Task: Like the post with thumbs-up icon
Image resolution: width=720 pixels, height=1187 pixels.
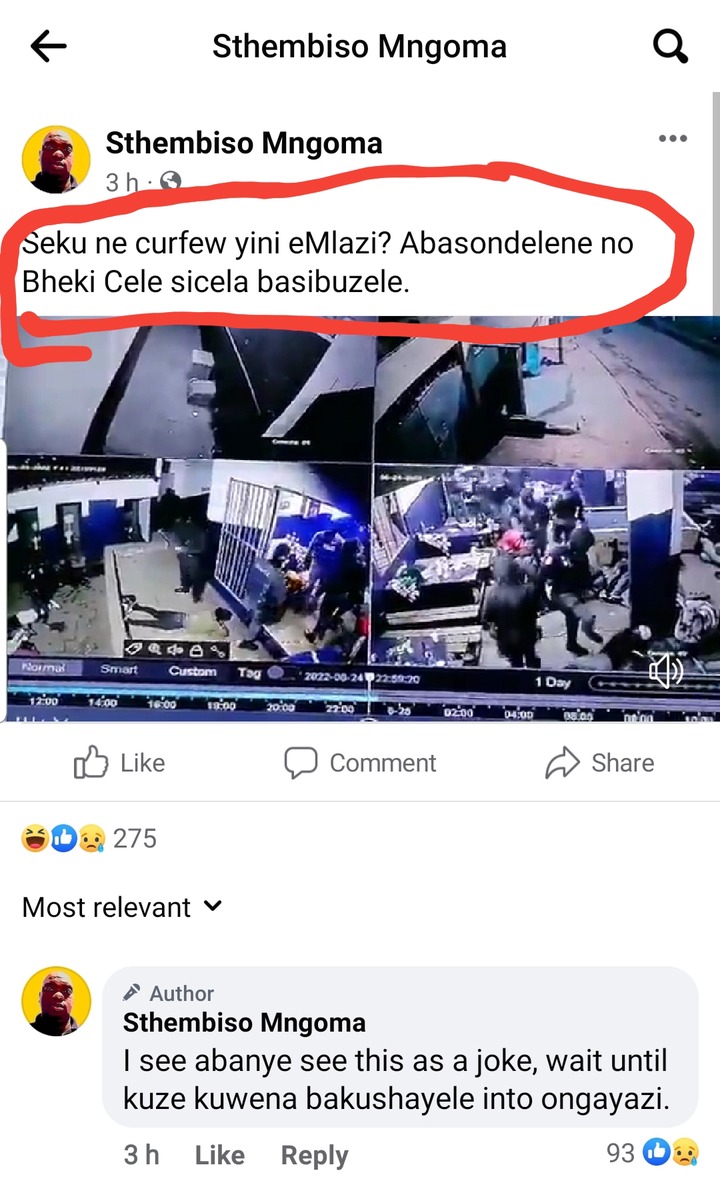Action: (119, 762)
